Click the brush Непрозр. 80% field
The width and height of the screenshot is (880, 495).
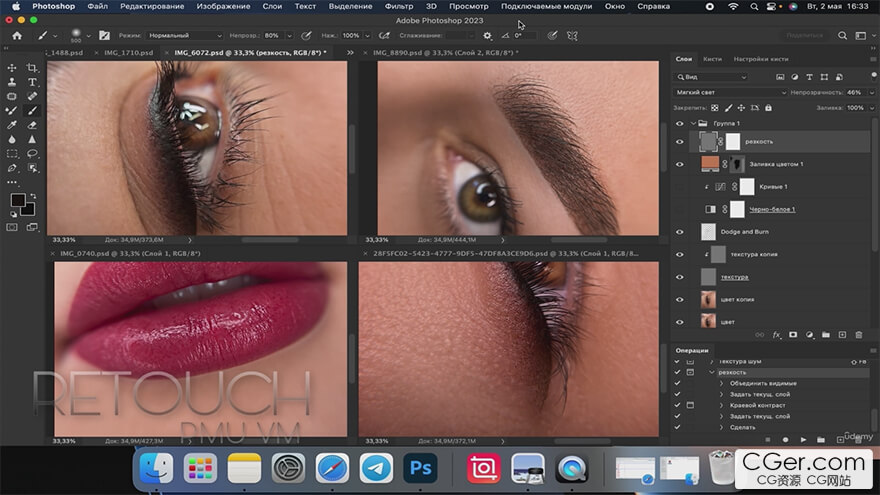(273, 35)
